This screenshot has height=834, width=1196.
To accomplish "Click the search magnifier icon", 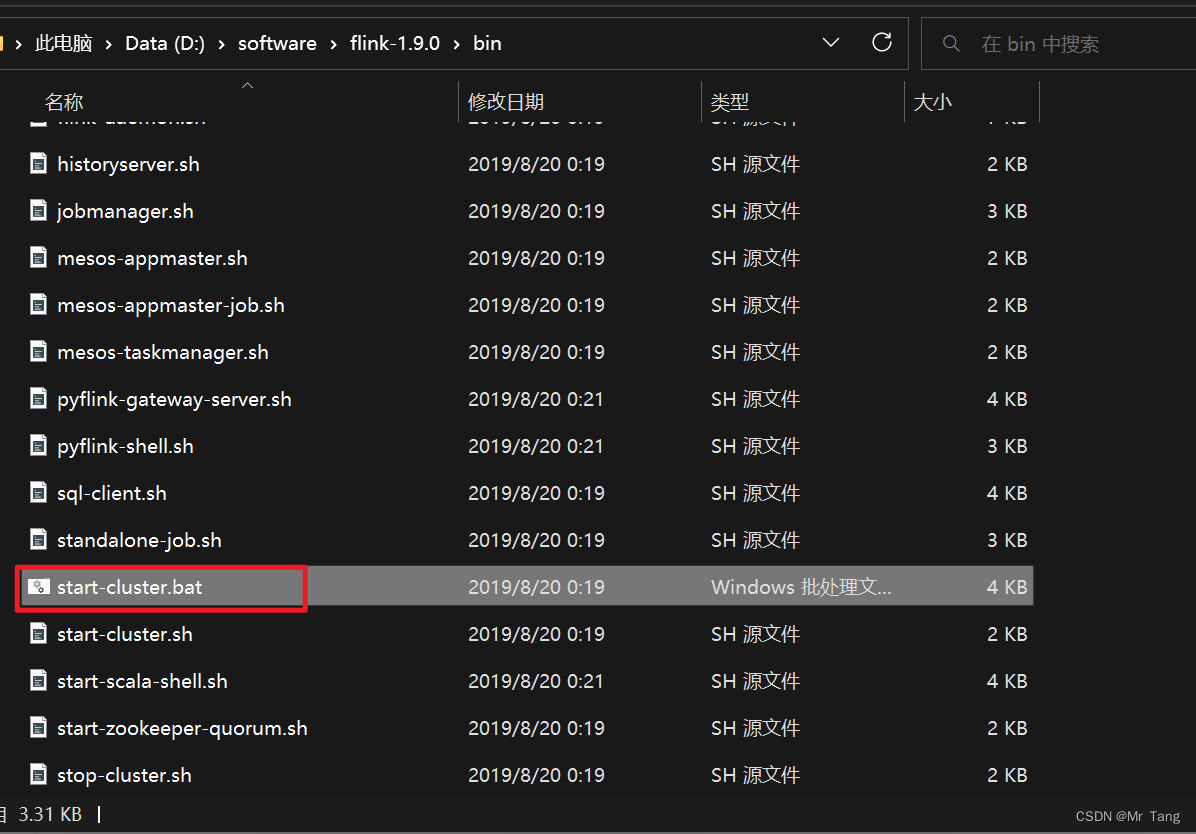I will point(951,43).
